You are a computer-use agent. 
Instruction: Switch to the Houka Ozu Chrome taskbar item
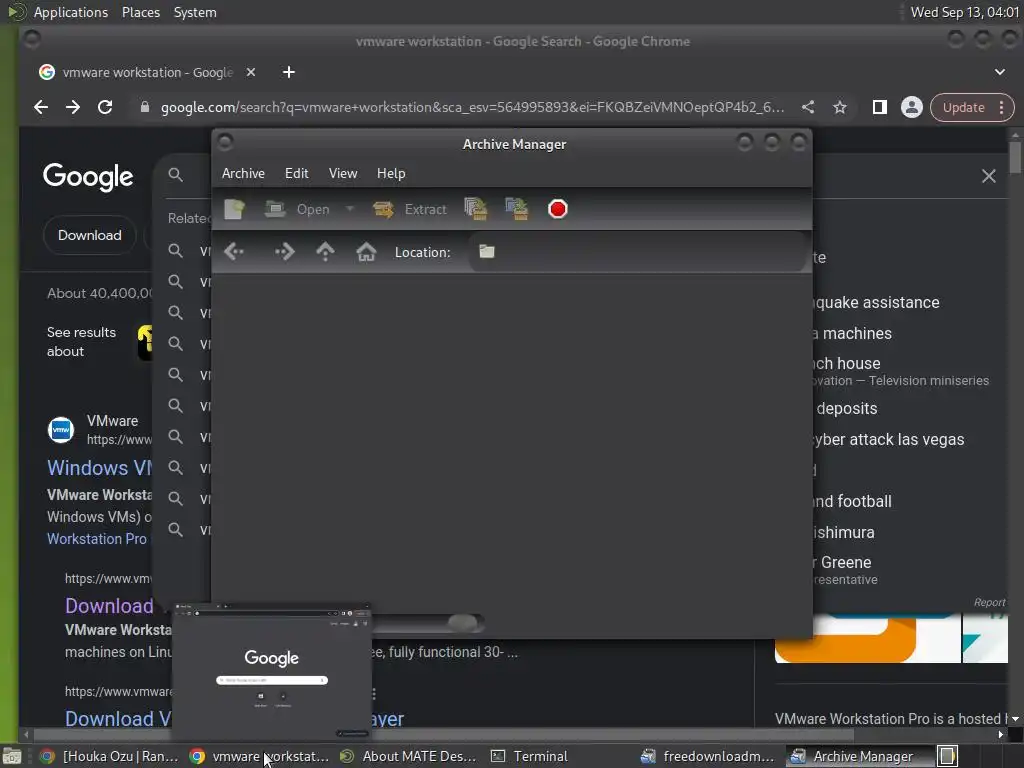pyautogui.click(x=109, y=756)
